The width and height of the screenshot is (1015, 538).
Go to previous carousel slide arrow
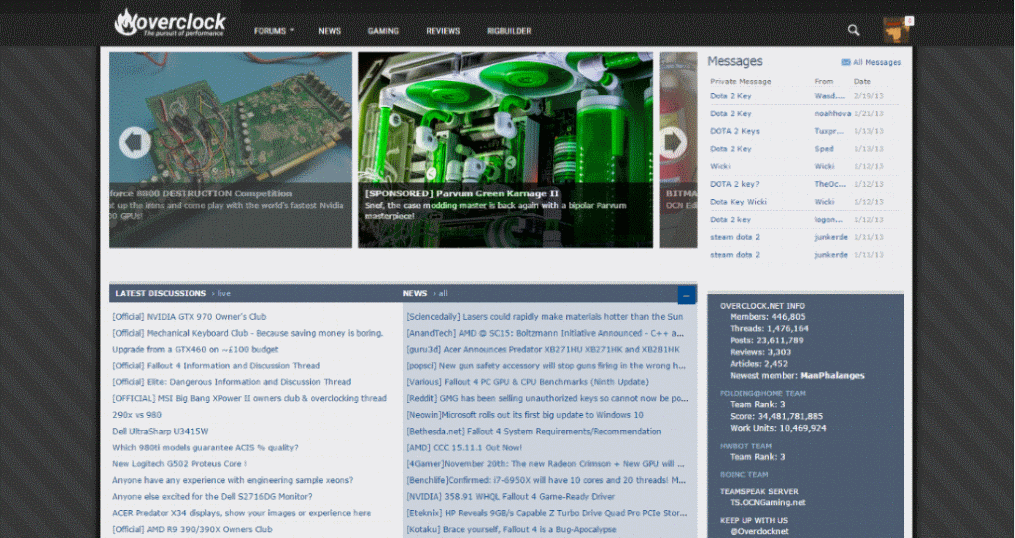[135, 142]
